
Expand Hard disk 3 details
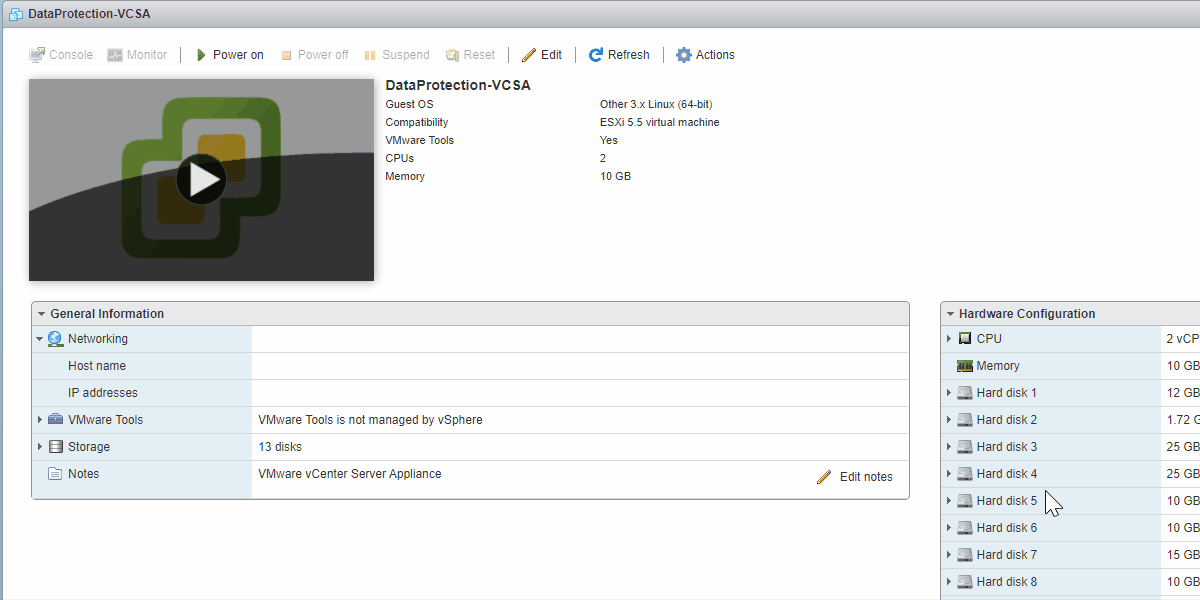(949, 447)
